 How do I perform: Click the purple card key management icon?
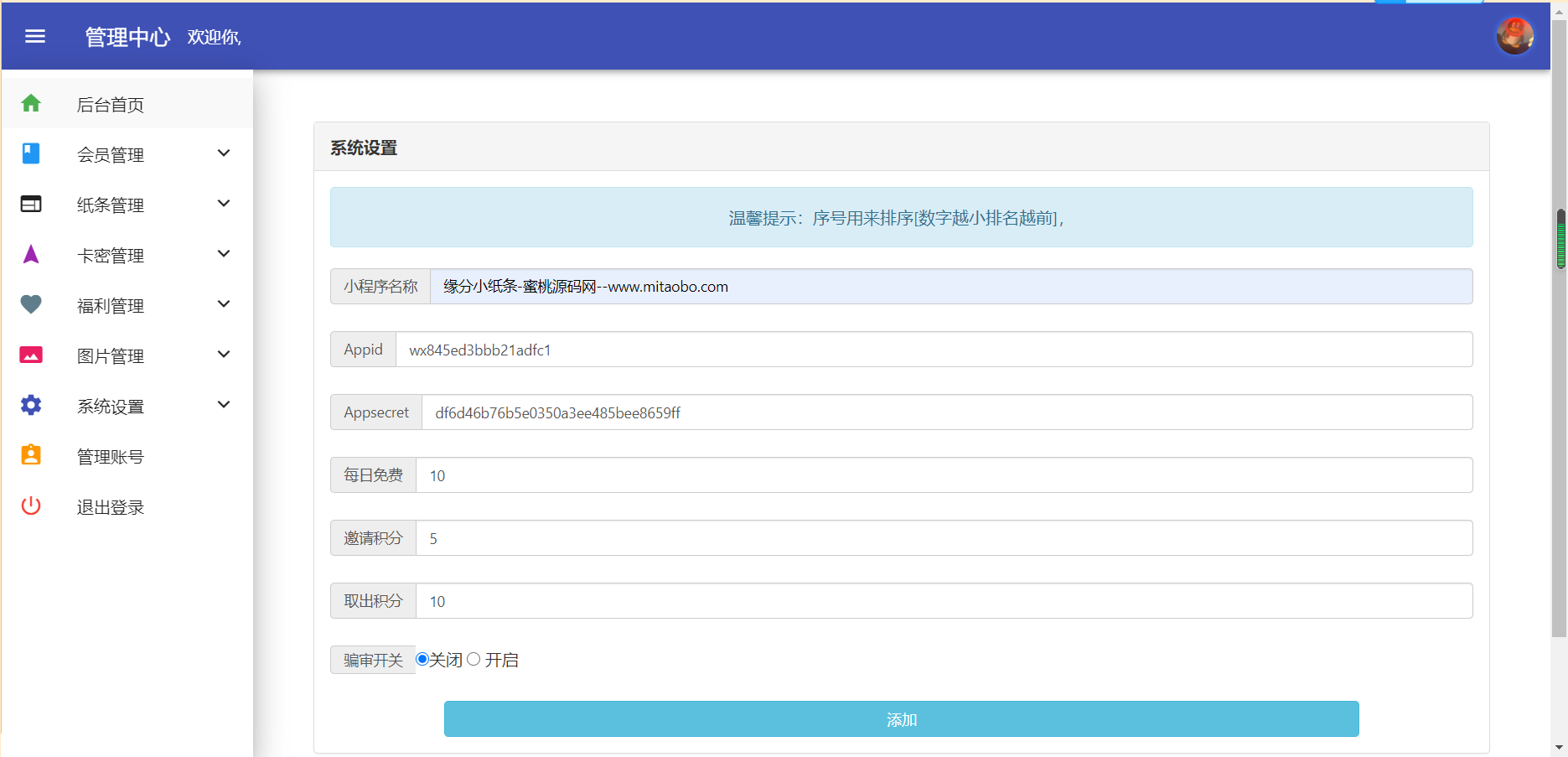31,254
